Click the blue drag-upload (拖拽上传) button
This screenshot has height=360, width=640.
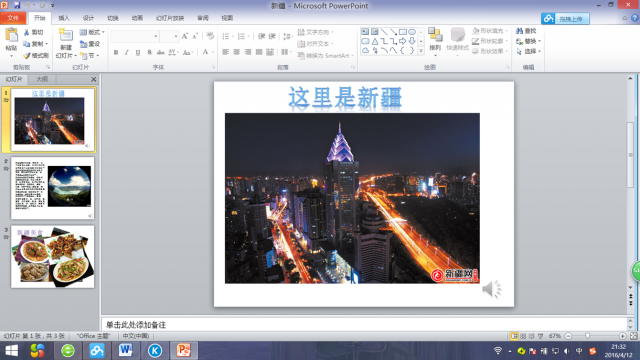(565, 19)
